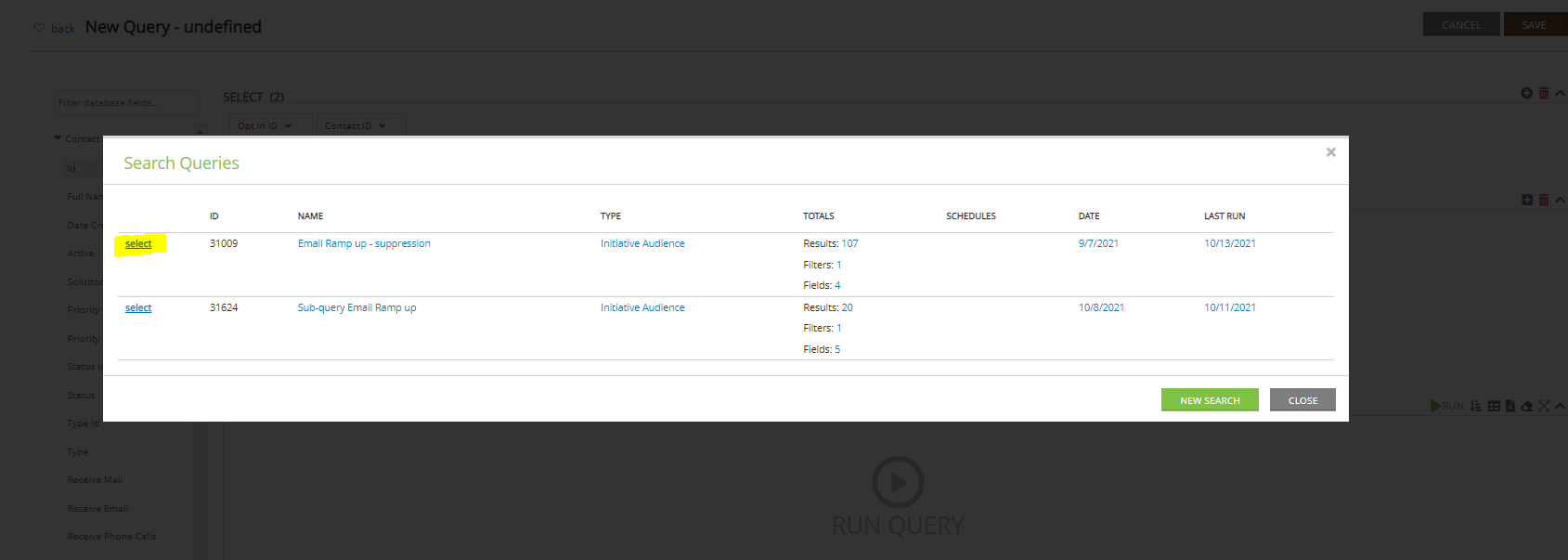Image resolution: width=1568 pixels, height=560 pixels.
Task: Click the 9/7/2021 date link
Action: (1098, 243)
